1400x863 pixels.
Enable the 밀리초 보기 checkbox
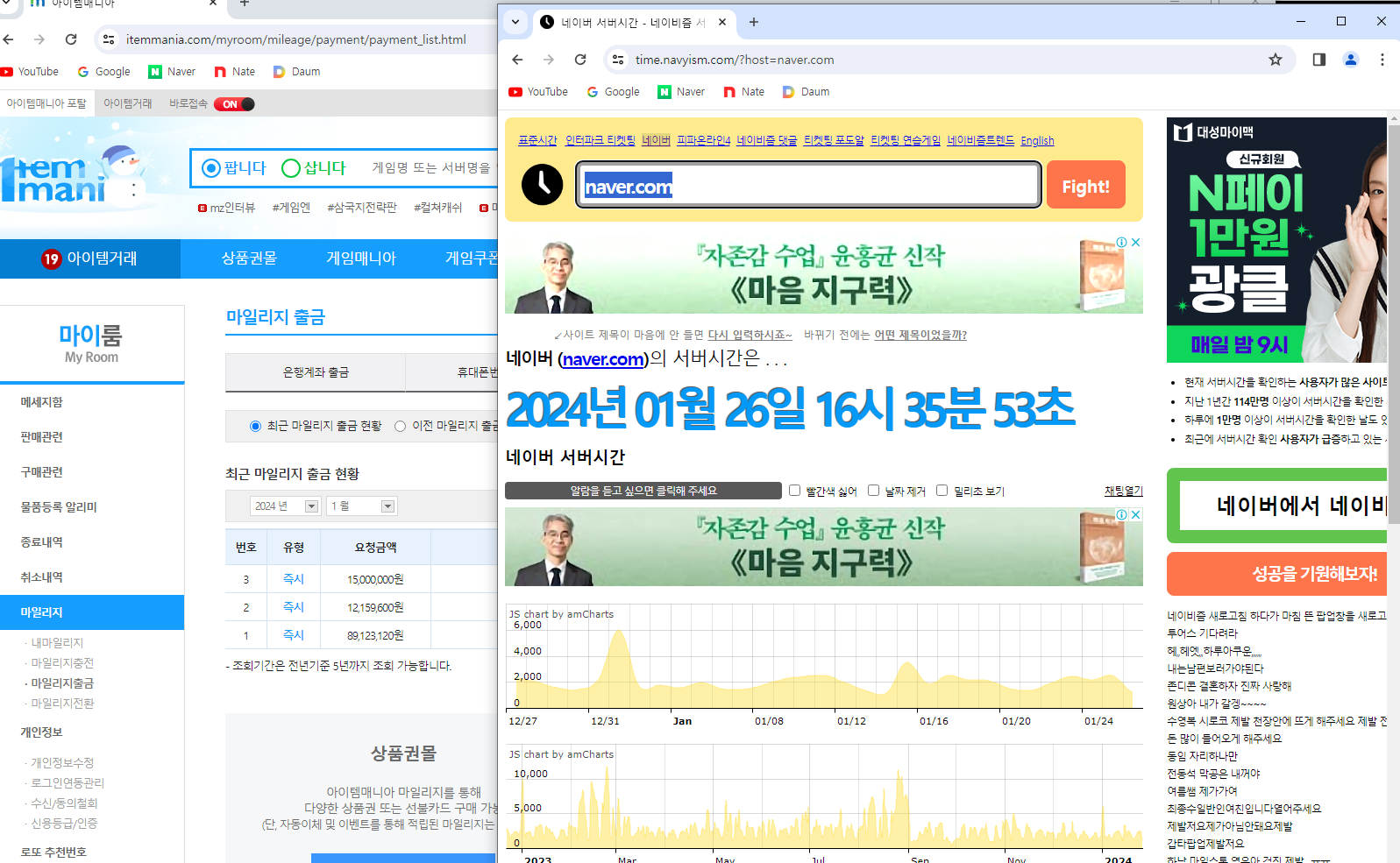tap(942, 491)
